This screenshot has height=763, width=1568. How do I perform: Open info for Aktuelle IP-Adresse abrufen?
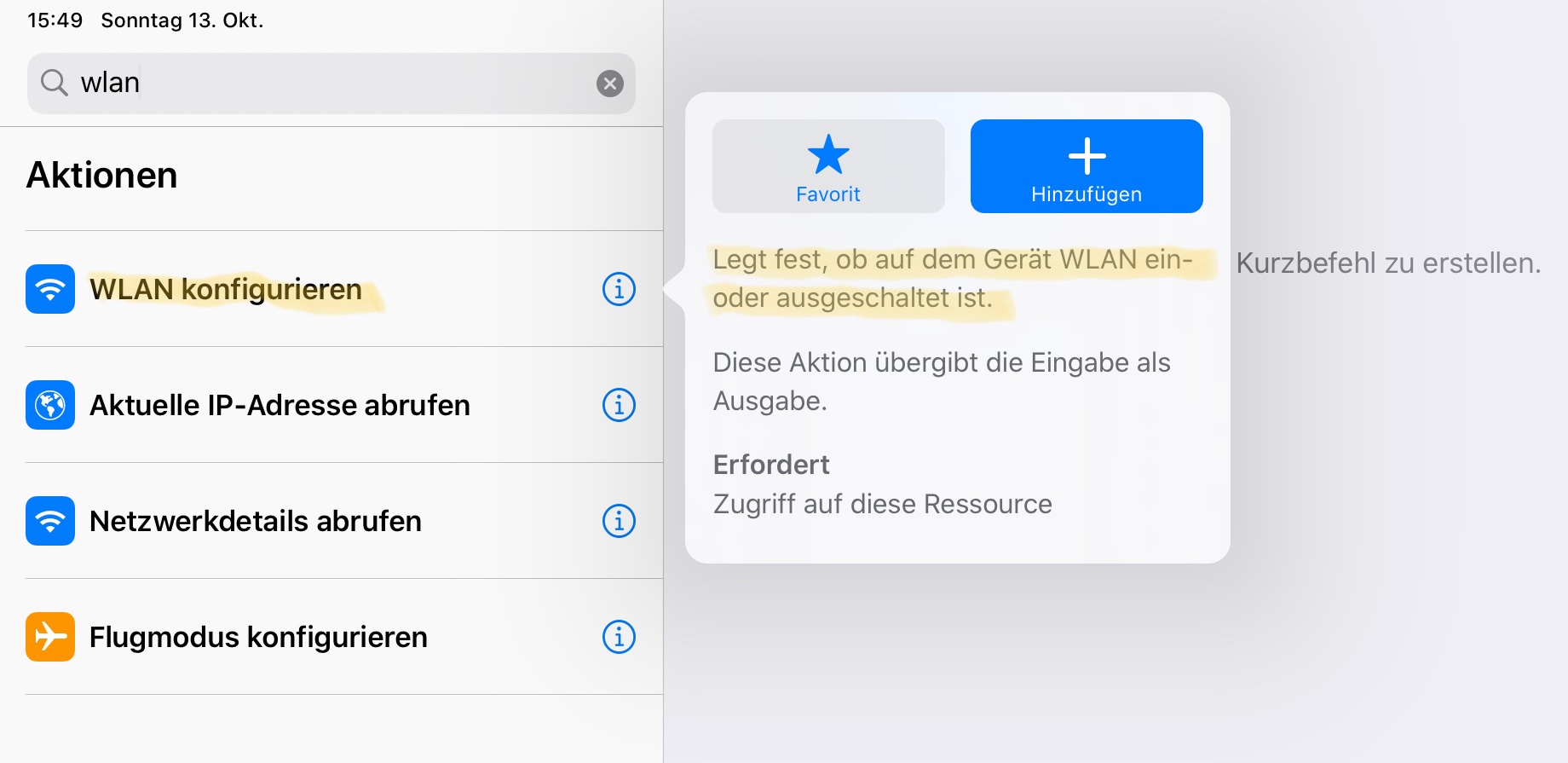[619, 405]
